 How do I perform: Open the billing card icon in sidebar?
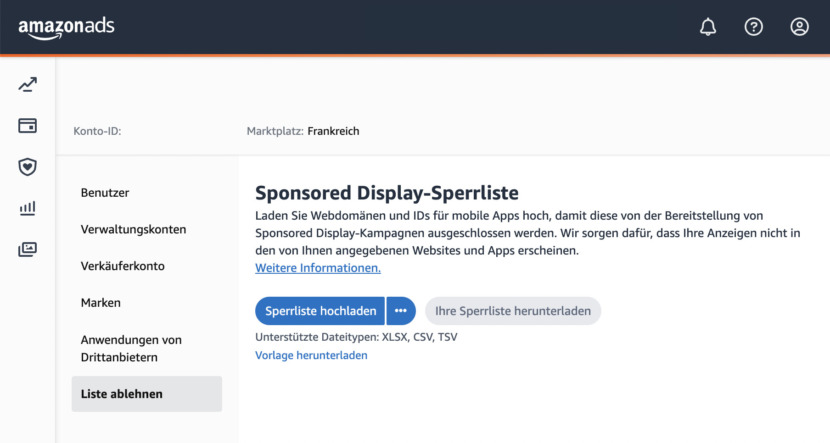pos(28,125)
